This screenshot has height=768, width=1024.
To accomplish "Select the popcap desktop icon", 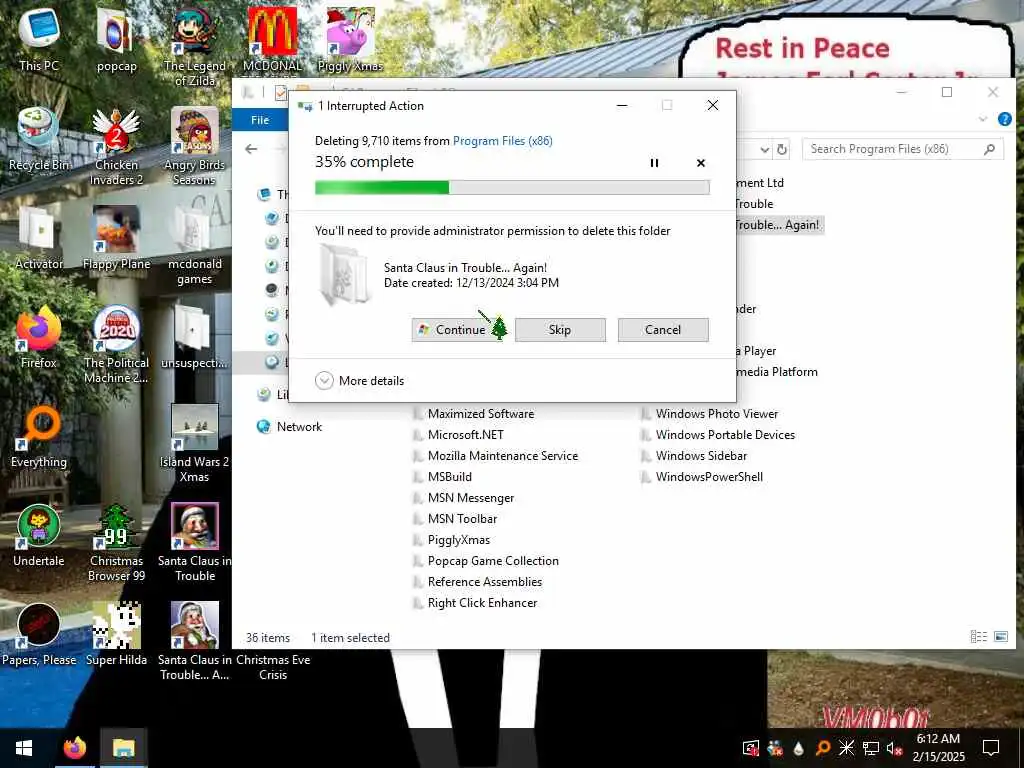I will (116, 39).
